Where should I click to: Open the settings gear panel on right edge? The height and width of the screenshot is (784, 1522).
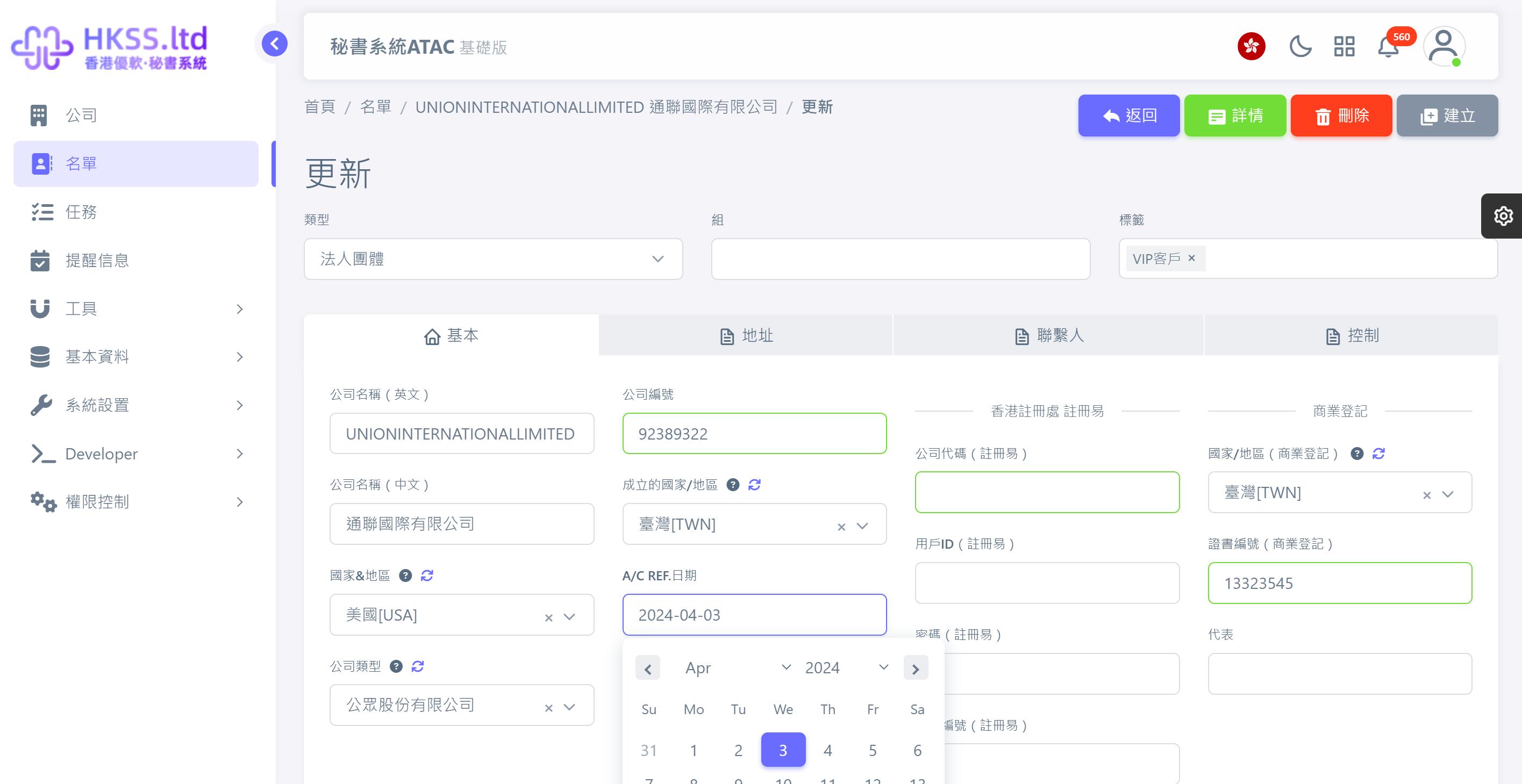point(1503,215)
